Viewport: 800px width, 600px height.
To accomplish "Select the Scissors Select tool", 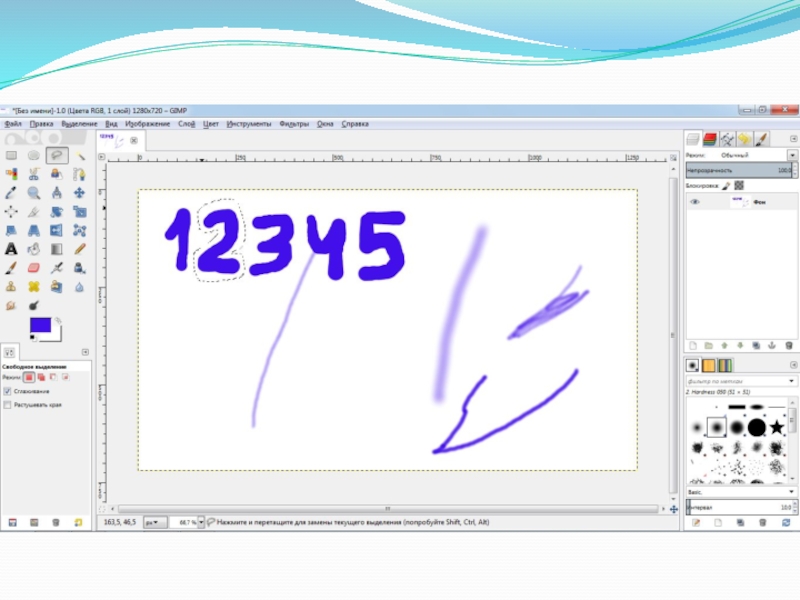I will 34,174.
